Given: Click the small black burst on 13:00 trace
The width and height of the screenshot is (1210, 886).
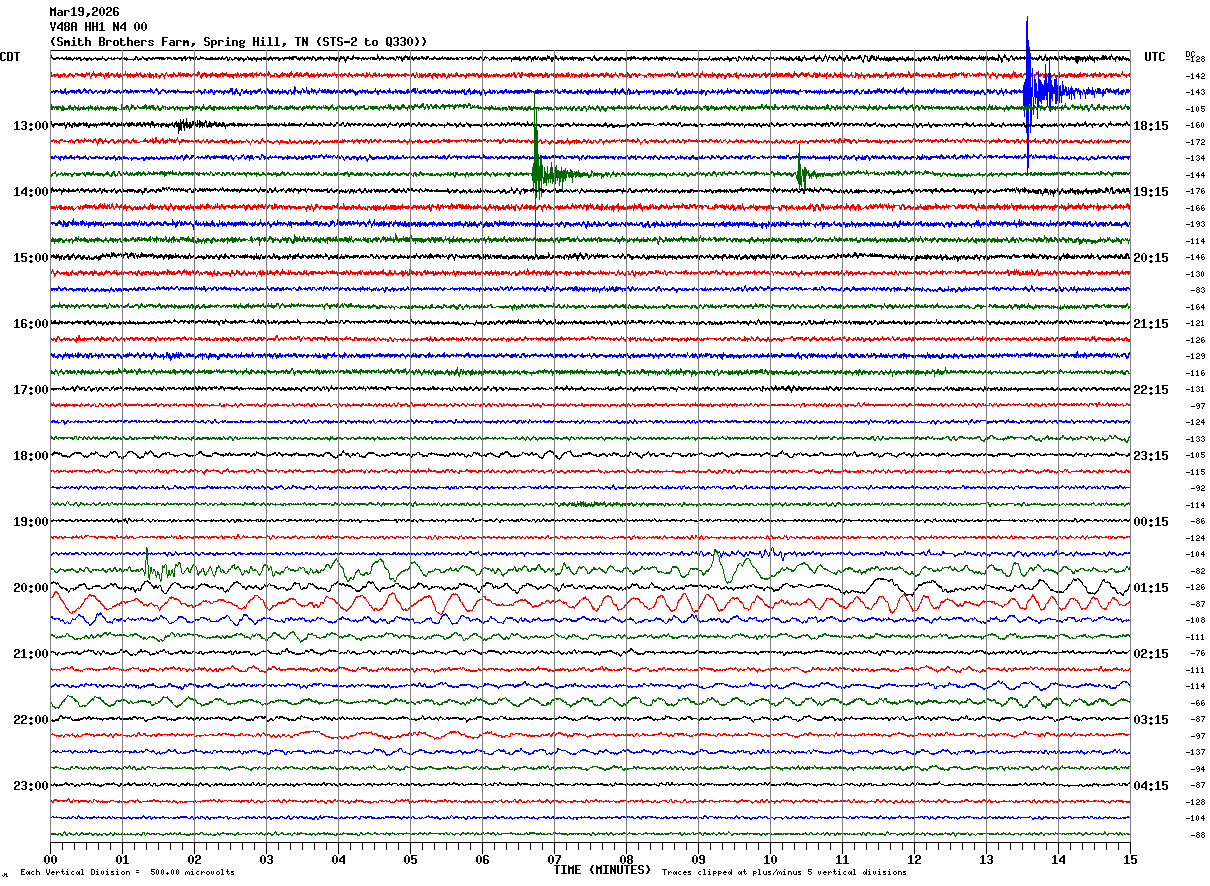Looking at the screenshot, I should pyautogui.click(x=185, y=125).
